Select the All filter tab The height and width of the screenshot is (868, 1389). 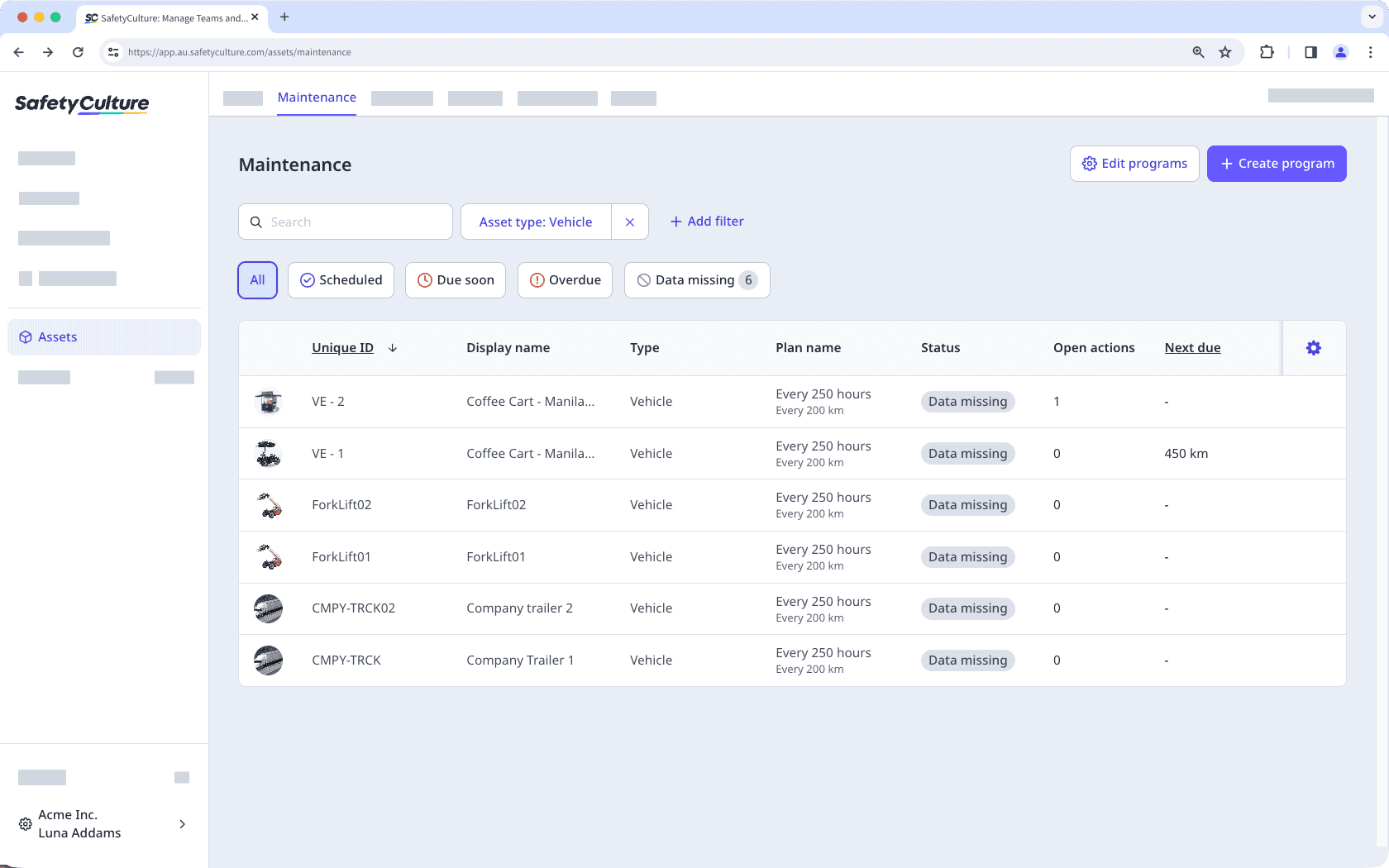click(257, 280)
